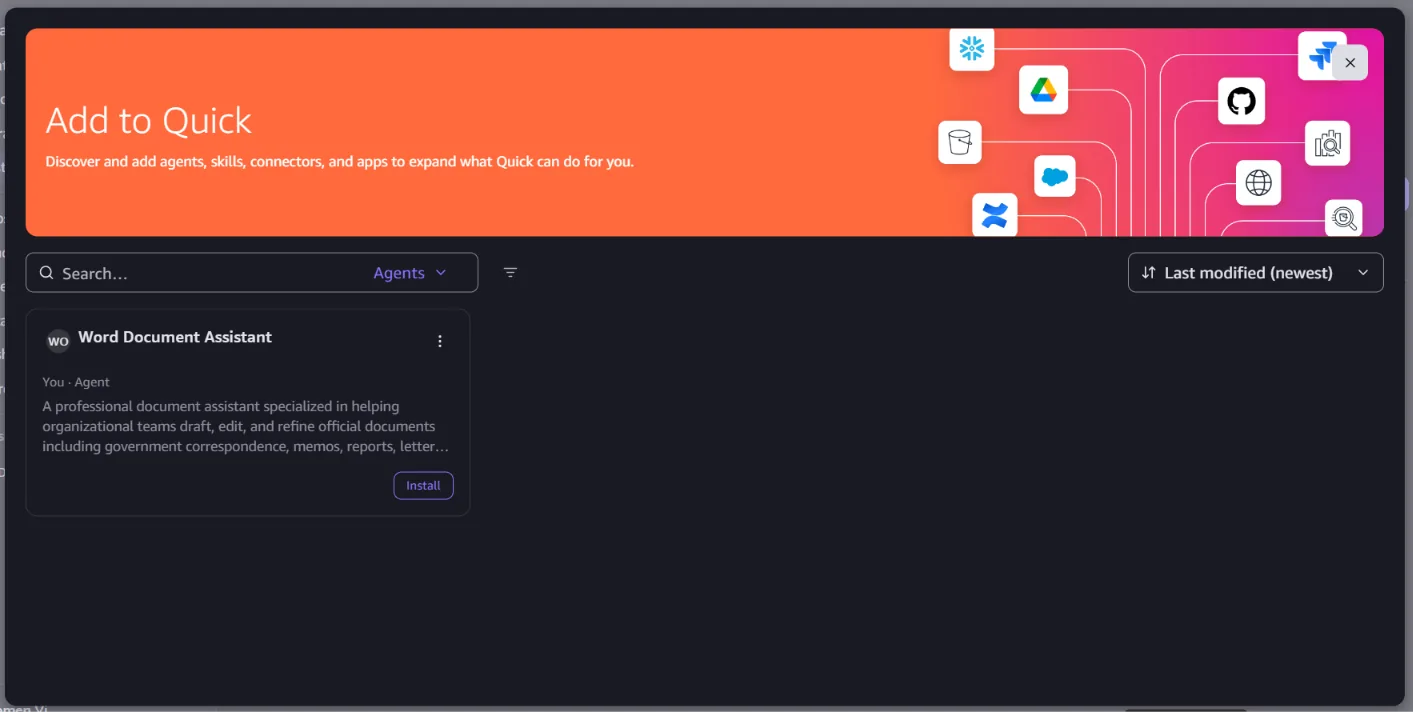Open the Word Document Assistant title

coord(175,337)
